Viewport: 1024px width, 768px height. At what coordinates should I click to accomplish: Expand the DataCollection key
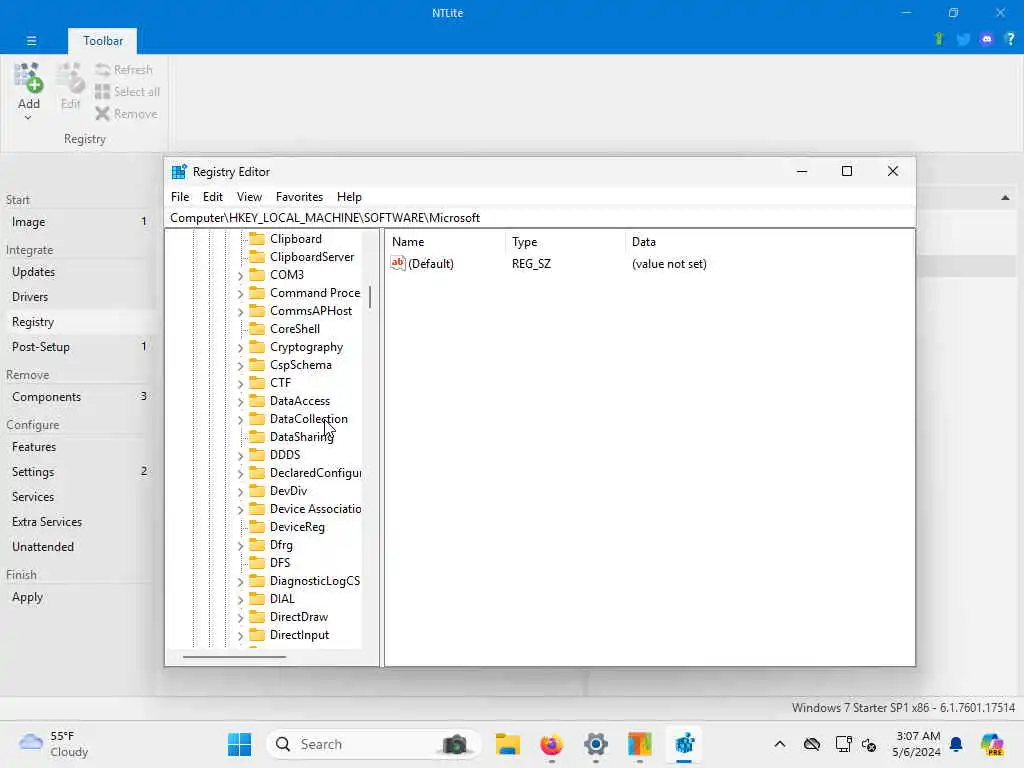point(240,419)
